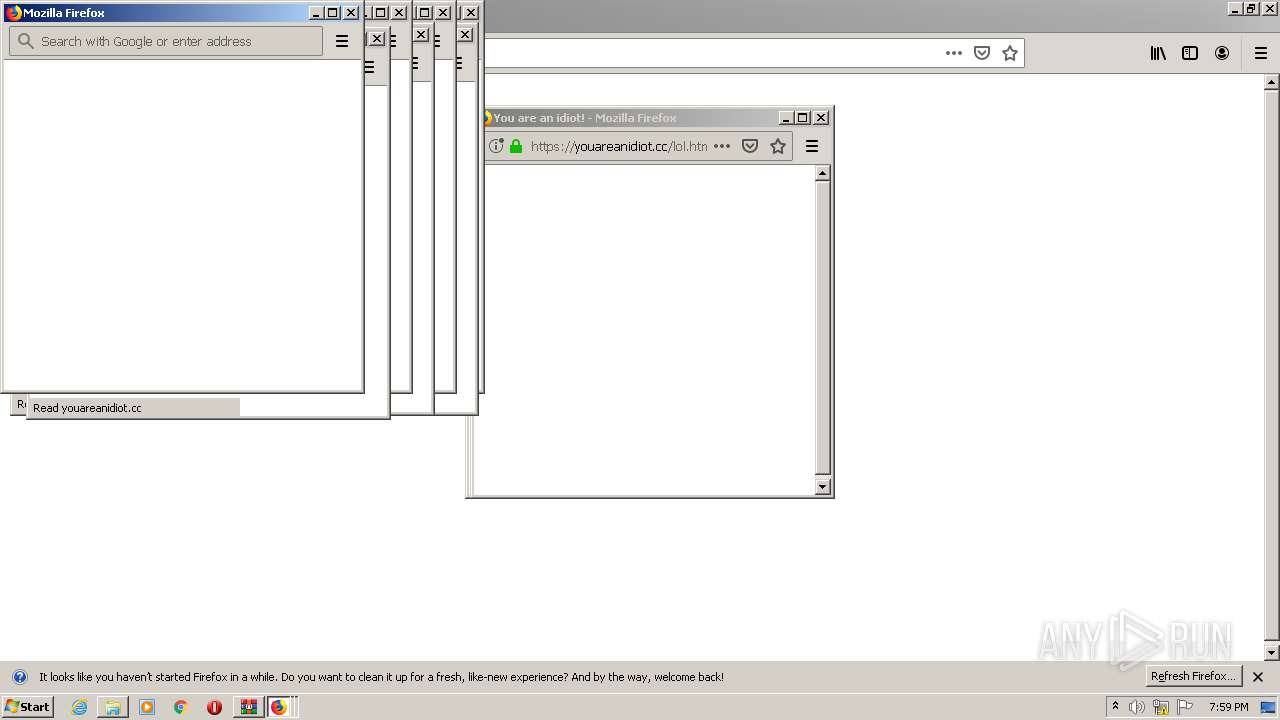The height and width of the screenshot is (720, 1280).
Task: Close the 'You are an idiot!' window
Action: coord(821,118)
